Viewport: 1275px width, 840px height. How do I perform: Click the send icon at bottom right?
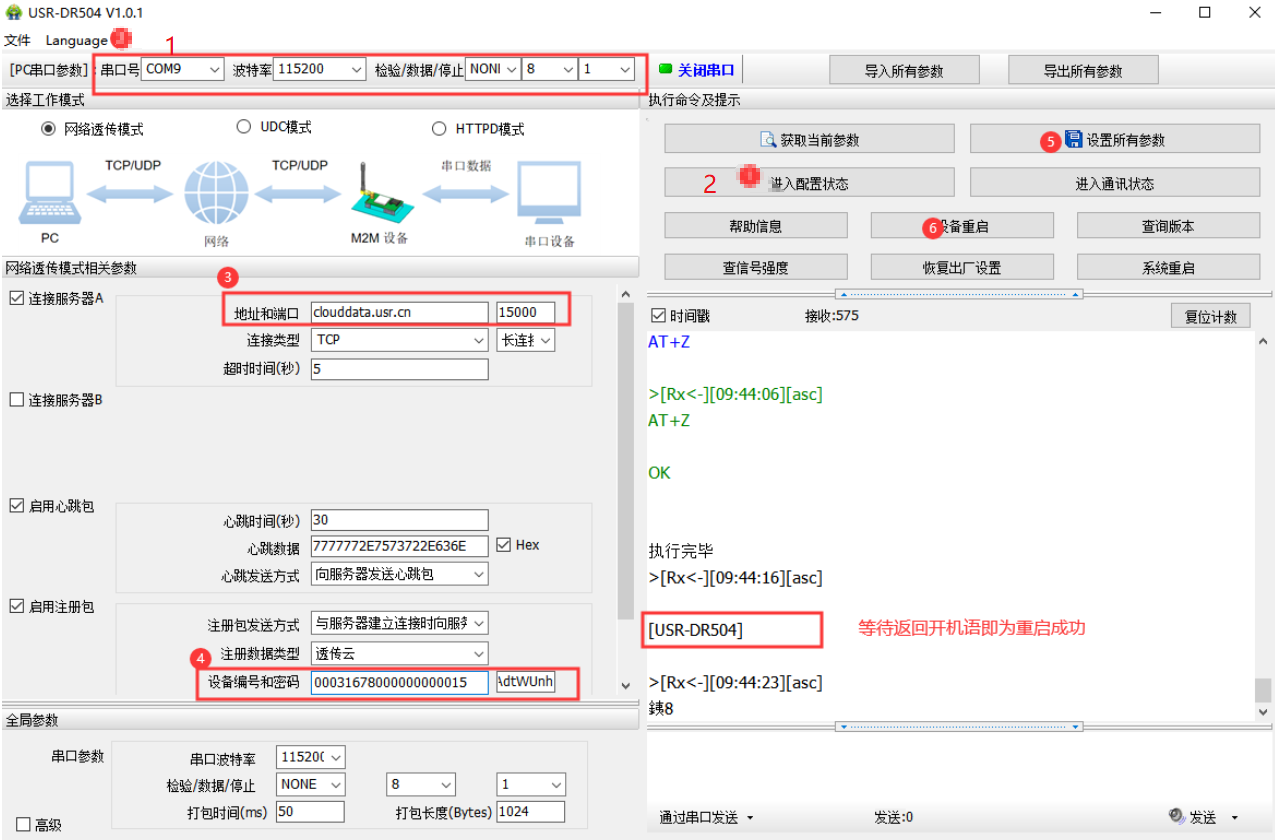(x=1176, y=817)
